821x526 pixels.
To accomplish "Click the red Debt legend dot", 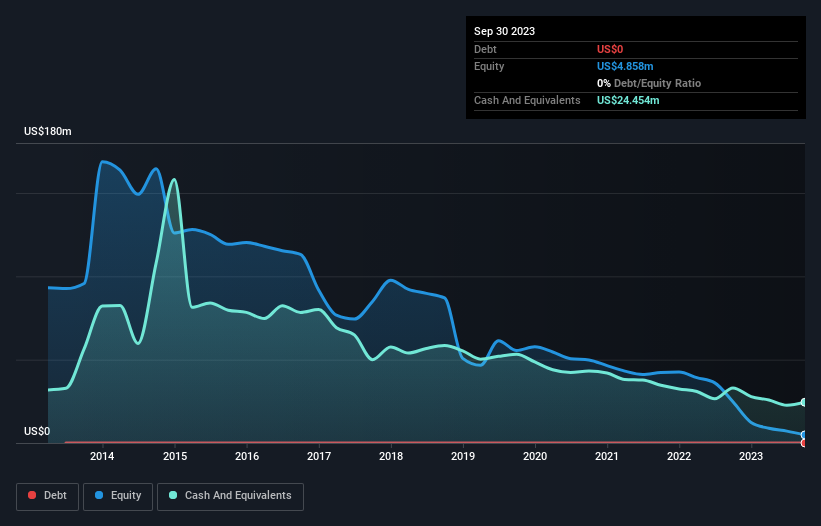I will click(x=32, y=495).
